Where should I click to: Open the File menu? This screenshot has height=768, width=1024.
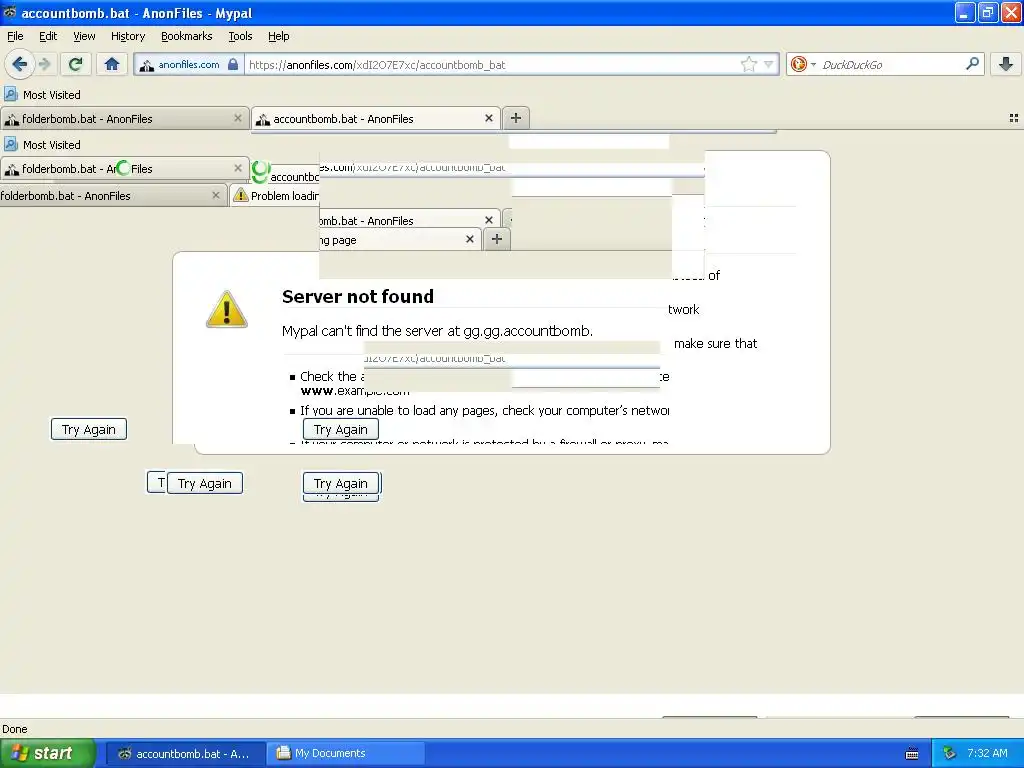[15, 36]
